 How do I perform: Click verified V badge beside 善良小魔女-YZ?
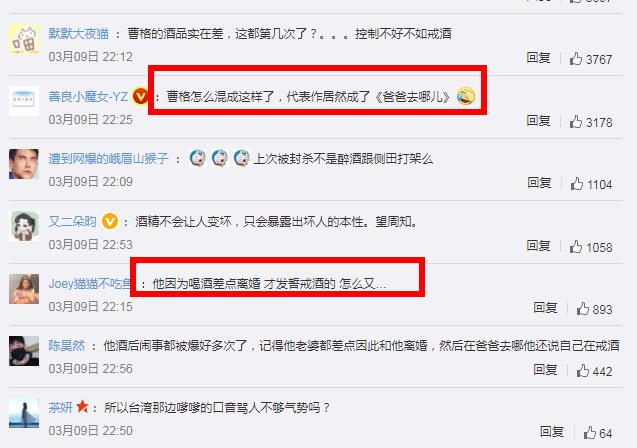pos(141,97)
